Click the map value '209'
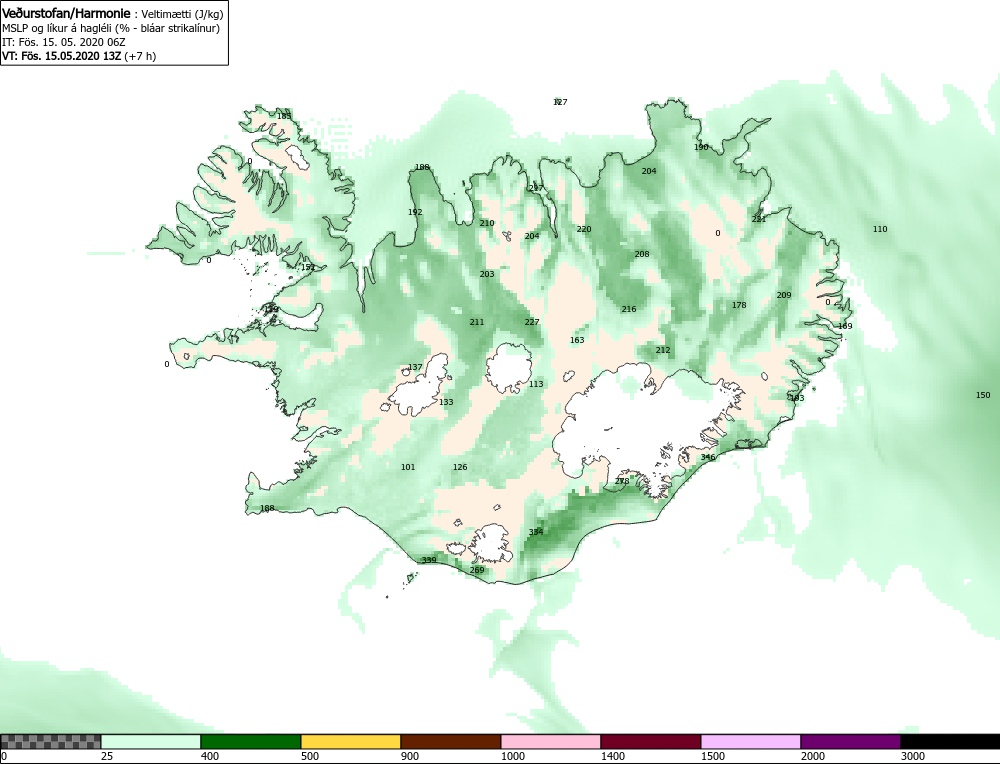1000x764 pixels. 784,295
